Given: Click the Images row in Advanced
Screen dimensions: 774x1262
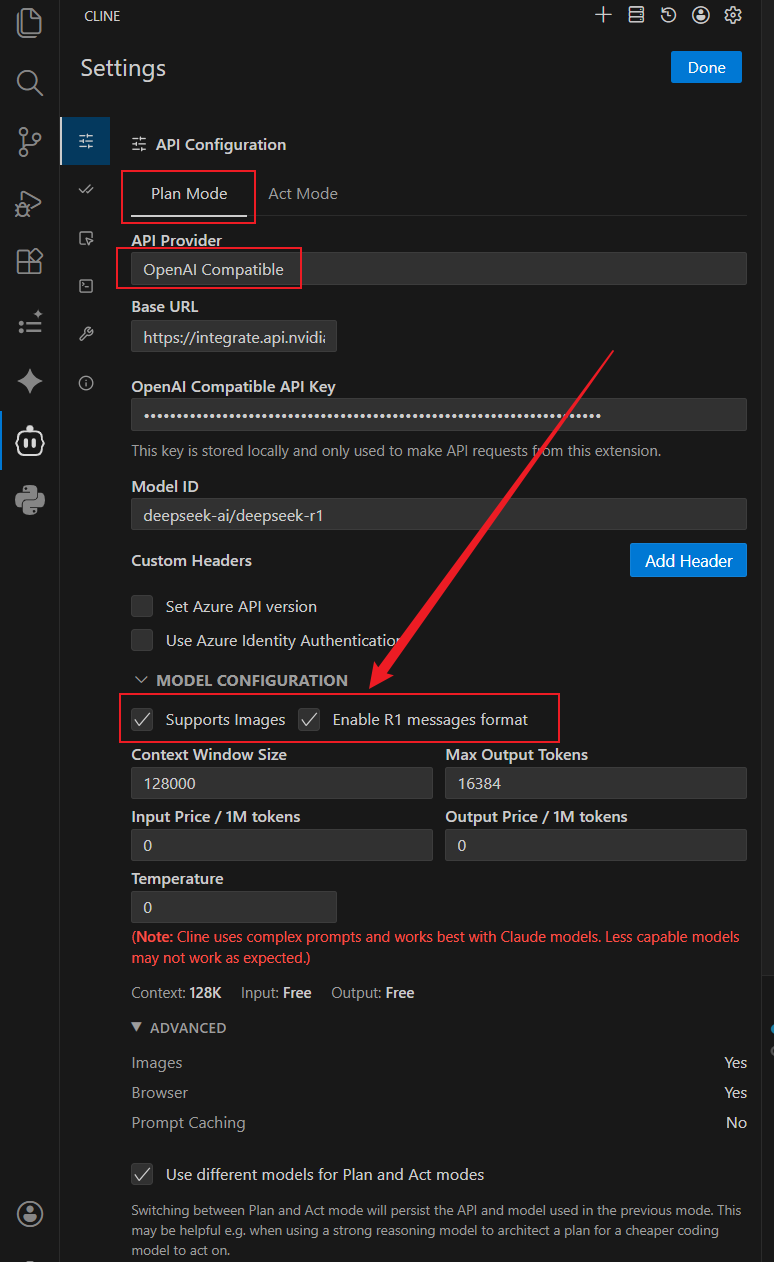Looking at the screenshot, I should (x=439, y=1063).
